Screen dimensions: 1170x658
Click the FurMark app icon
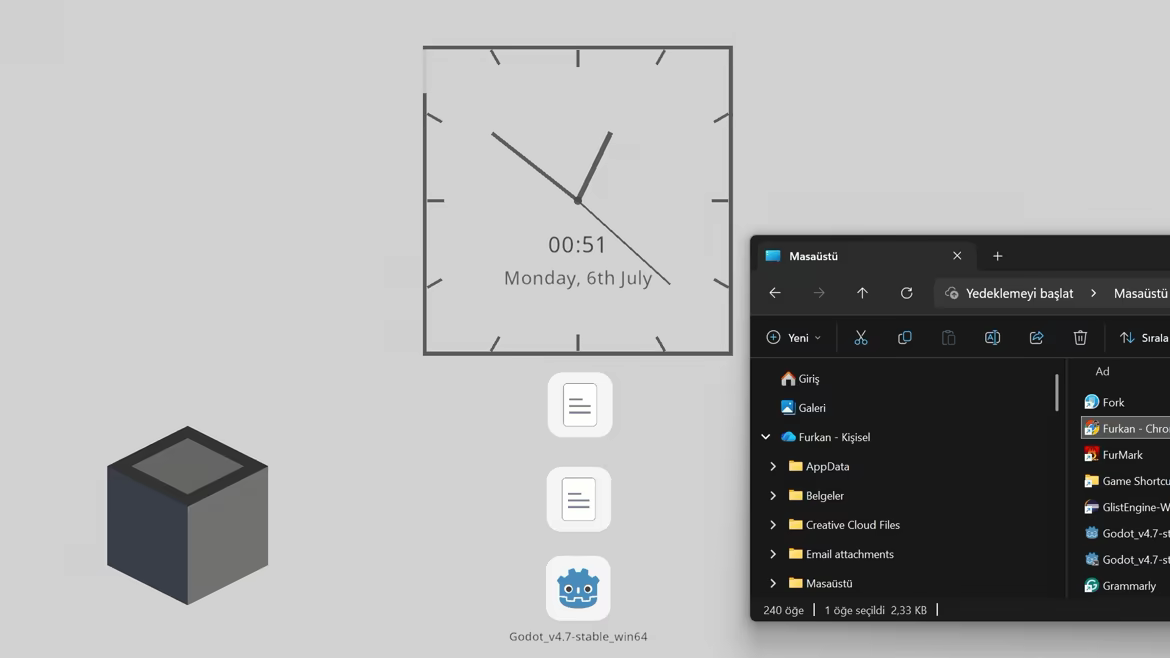tap(1092, 454)
